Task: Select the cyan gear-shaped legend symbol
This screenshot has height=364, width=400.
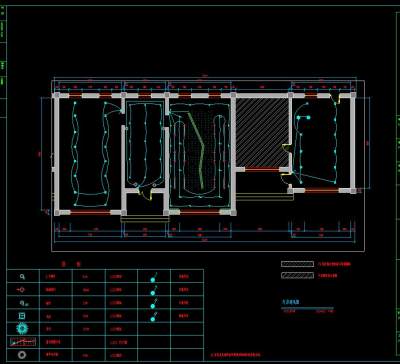Action: pos(22,329)
